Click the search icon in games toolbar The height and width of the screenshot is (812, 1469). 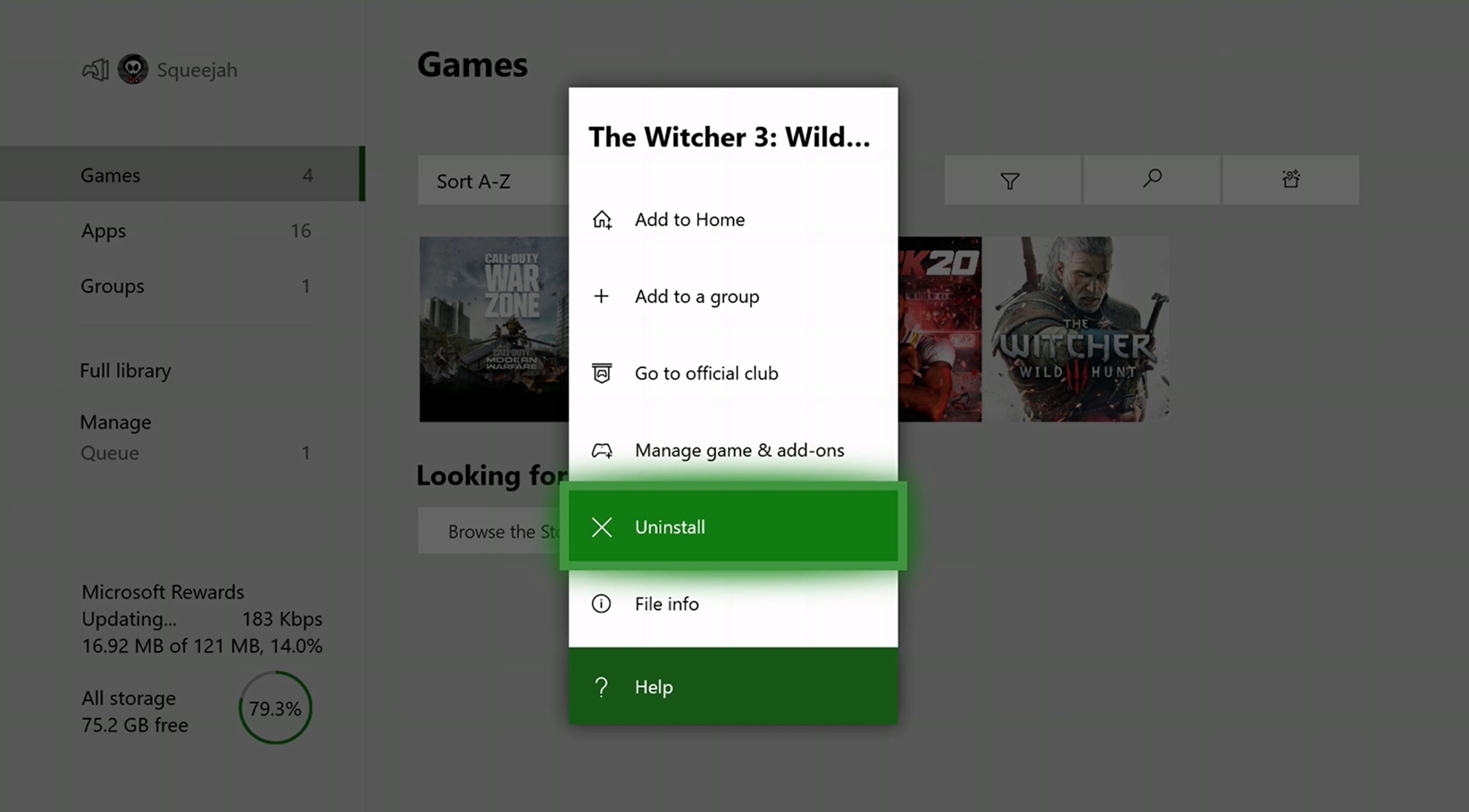pos(1150,180)
